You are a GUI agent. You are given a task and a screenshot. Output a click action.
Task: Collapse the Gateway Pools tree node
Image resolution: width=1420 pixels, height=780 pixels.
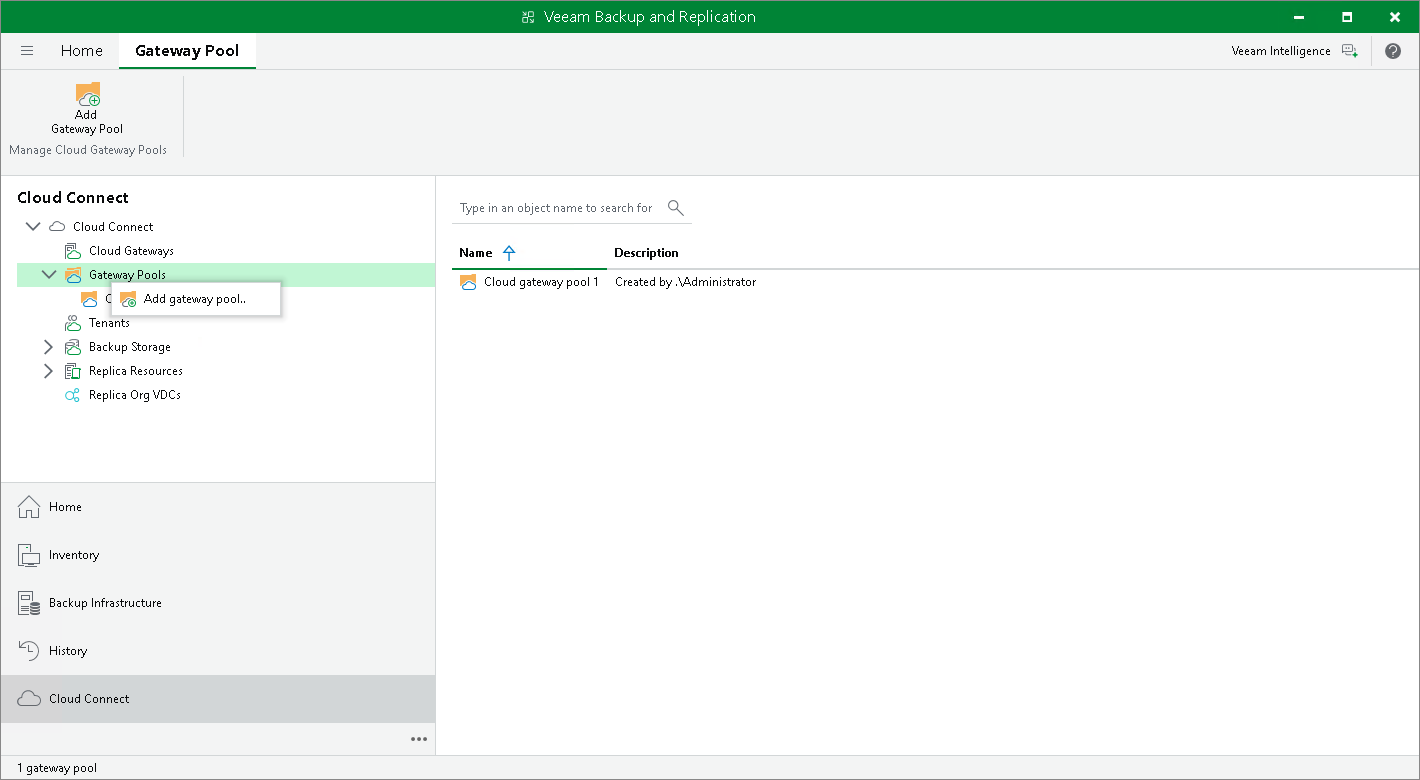pos(49,275)
